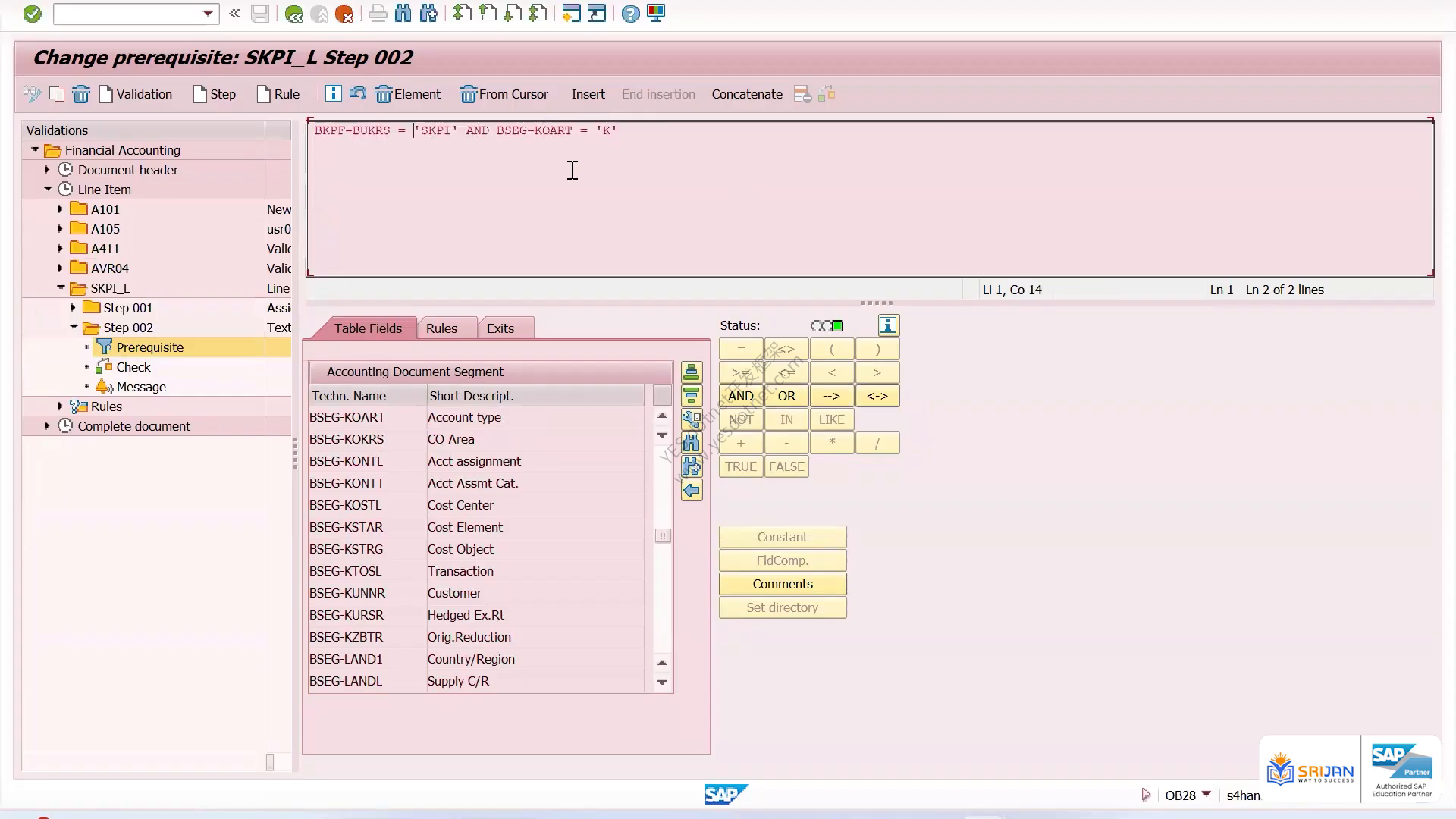Collapse the Line Item tree node
Screen dimensions: 1456x819
pyautogui.click(x=48, y=190)
